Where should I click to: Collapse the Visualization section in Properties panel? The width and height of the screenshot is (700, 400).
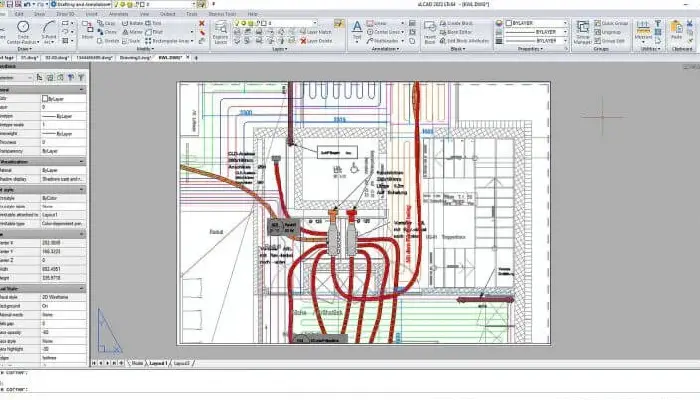82,162
